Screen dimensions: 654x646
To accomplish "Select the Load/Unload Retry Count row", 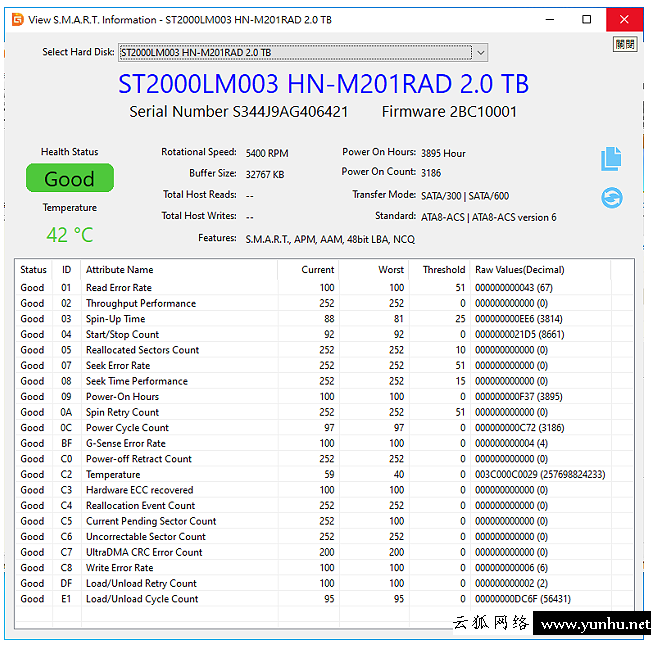I will tap(324, 583).
